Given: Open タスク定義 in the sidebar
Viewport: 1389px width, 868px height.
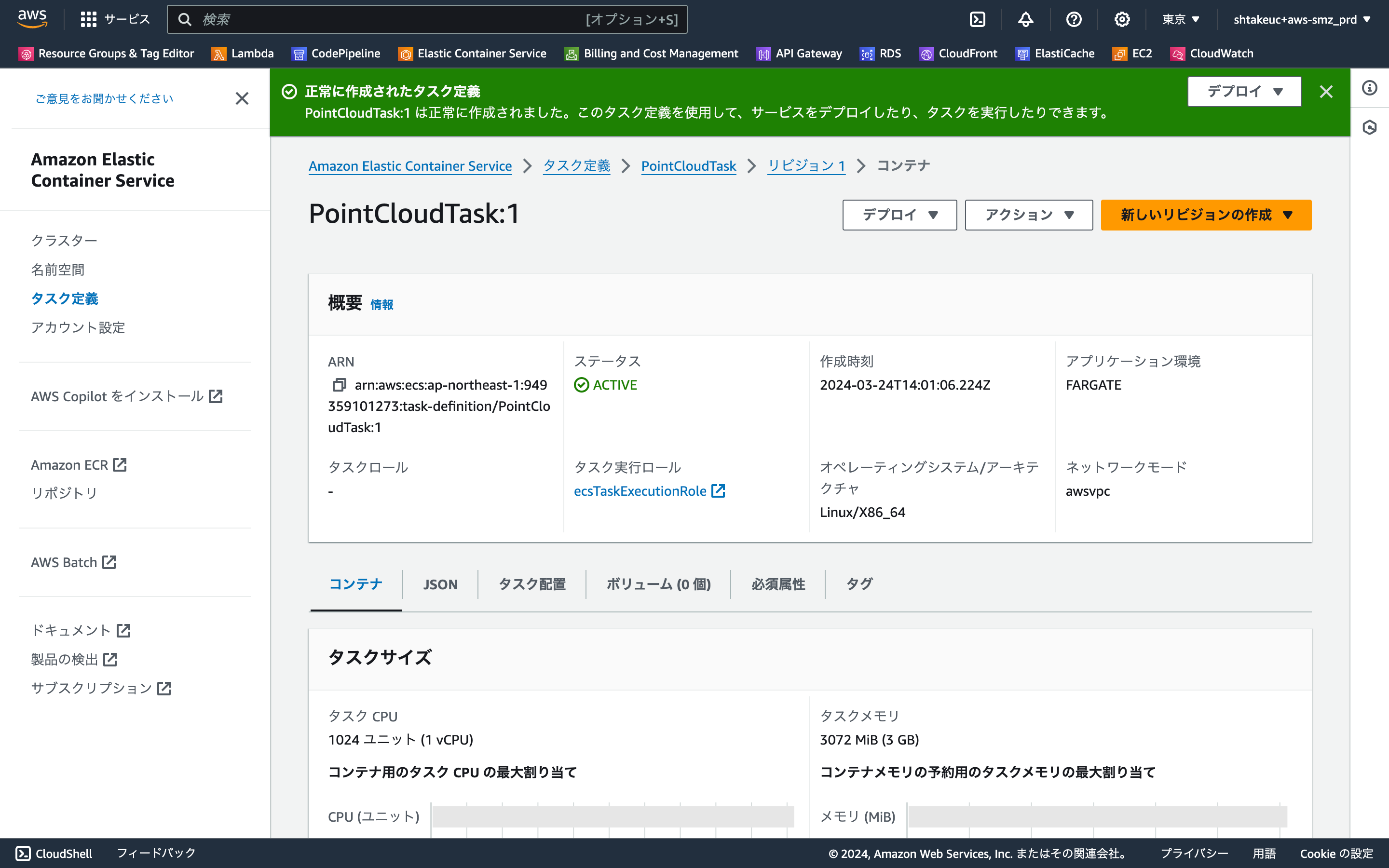Looking at the screenshot, I should (64, 298).
